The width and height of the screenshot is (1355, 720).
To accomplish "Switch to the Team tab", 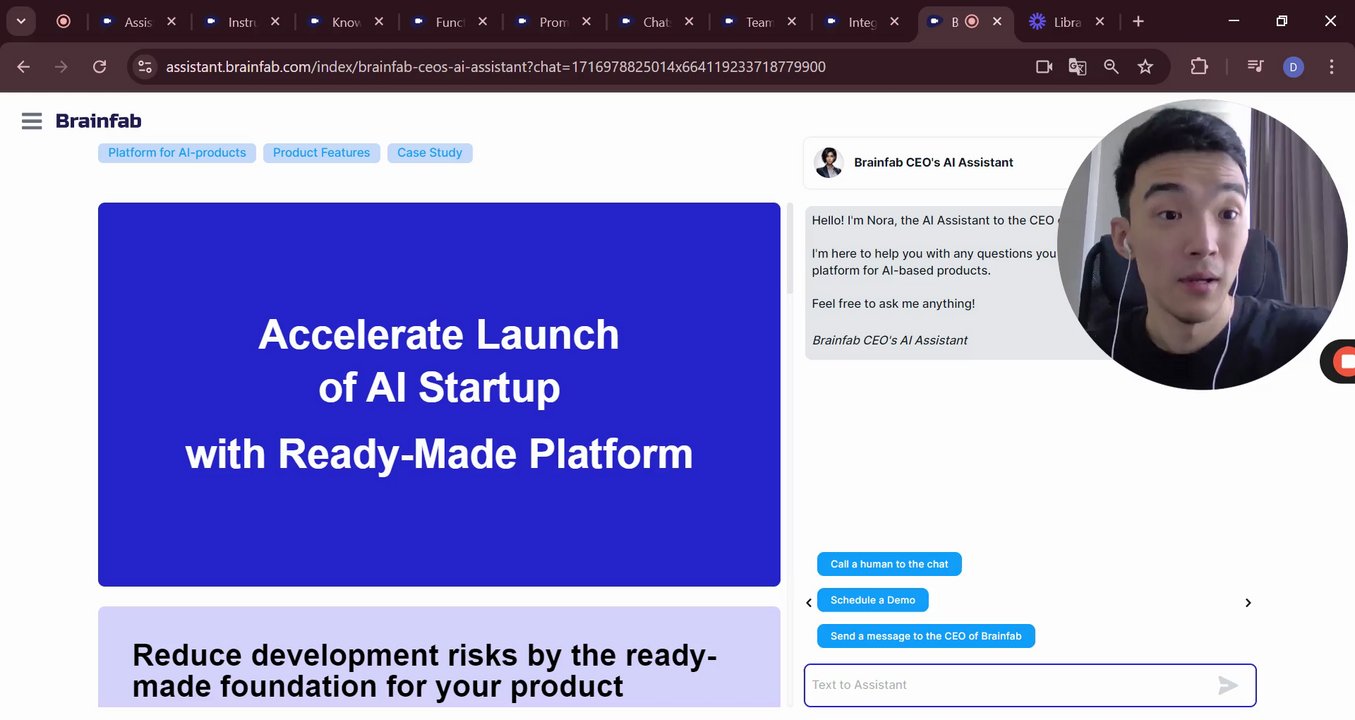I will pos(760,22).
